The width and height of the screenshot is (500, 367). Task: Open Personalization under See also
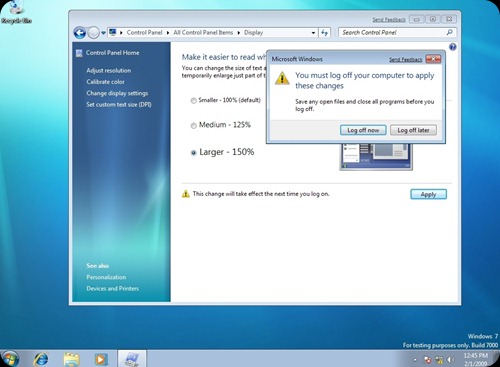coord(106,277)
